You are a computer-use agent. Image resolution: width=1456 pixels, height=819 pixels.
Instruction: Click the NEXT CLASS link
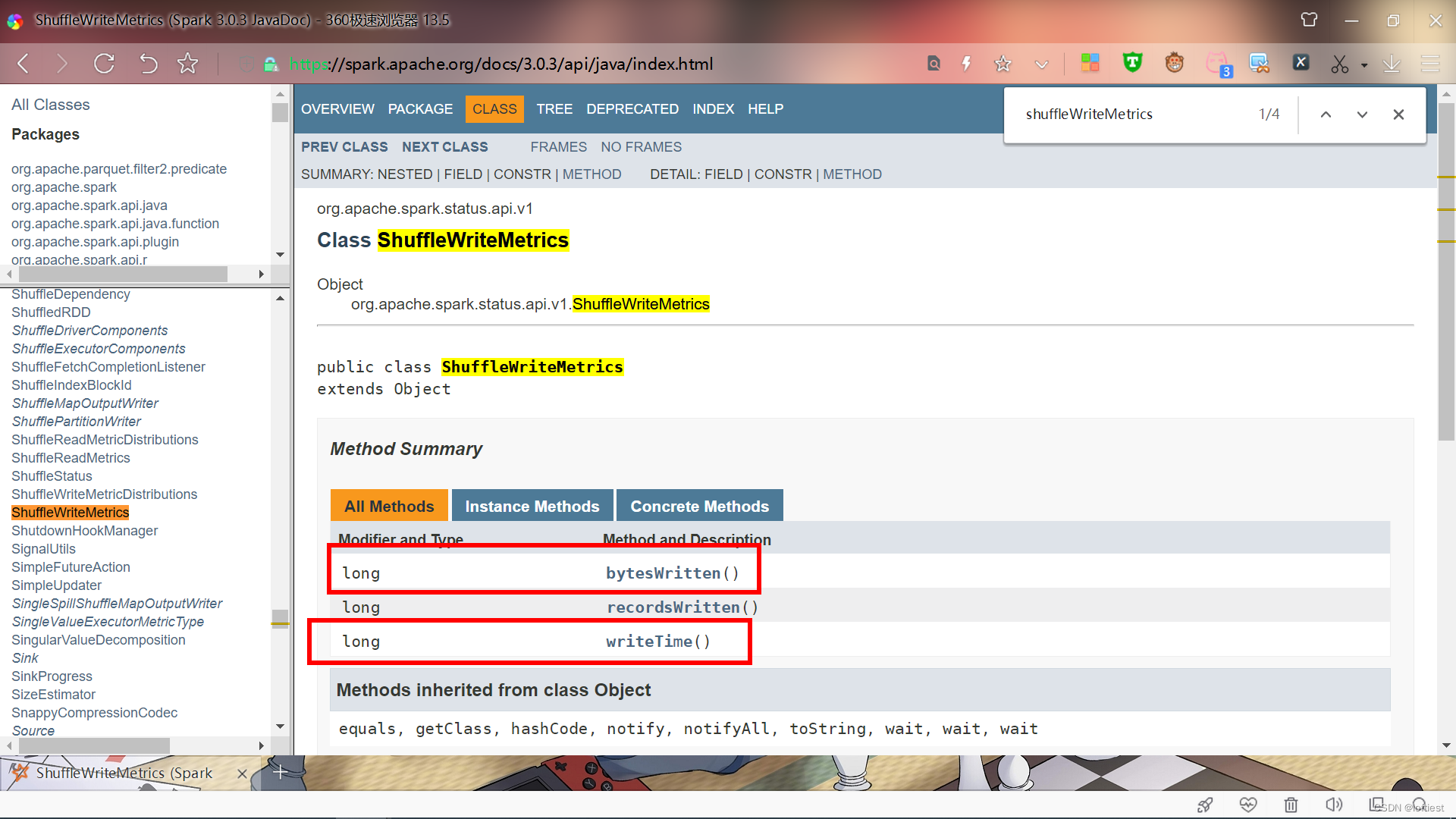445,147
